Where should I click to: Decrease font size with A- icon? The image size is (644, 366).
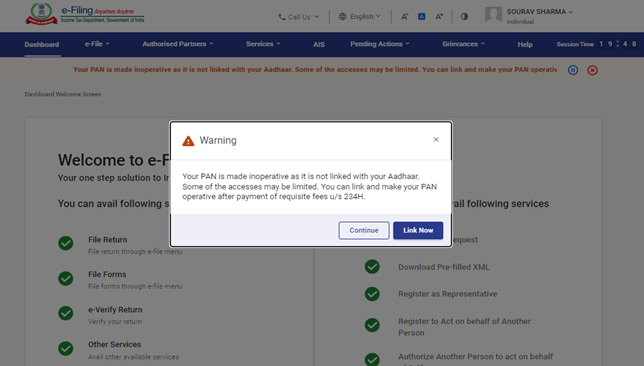tap(405, 16)
